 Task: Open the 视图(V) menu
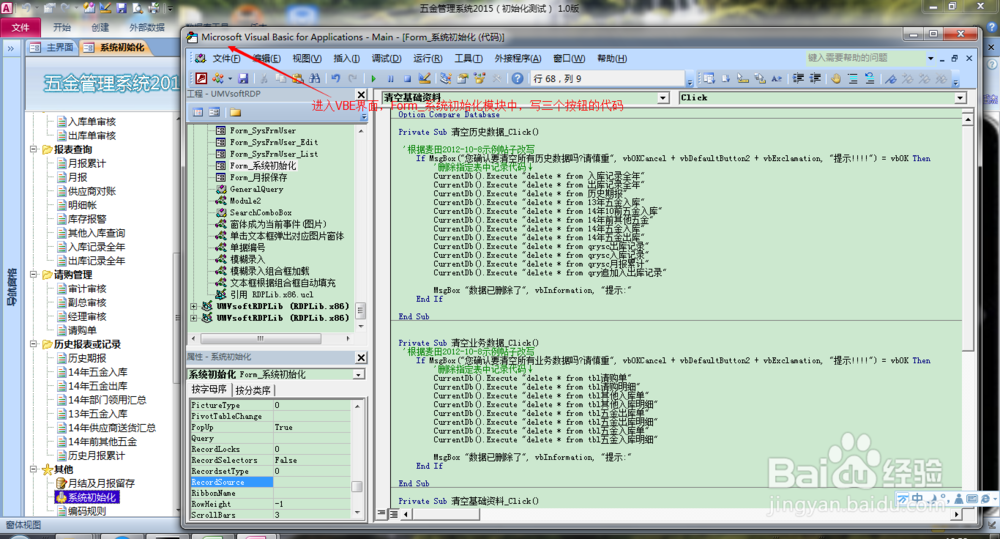[307, 59]
